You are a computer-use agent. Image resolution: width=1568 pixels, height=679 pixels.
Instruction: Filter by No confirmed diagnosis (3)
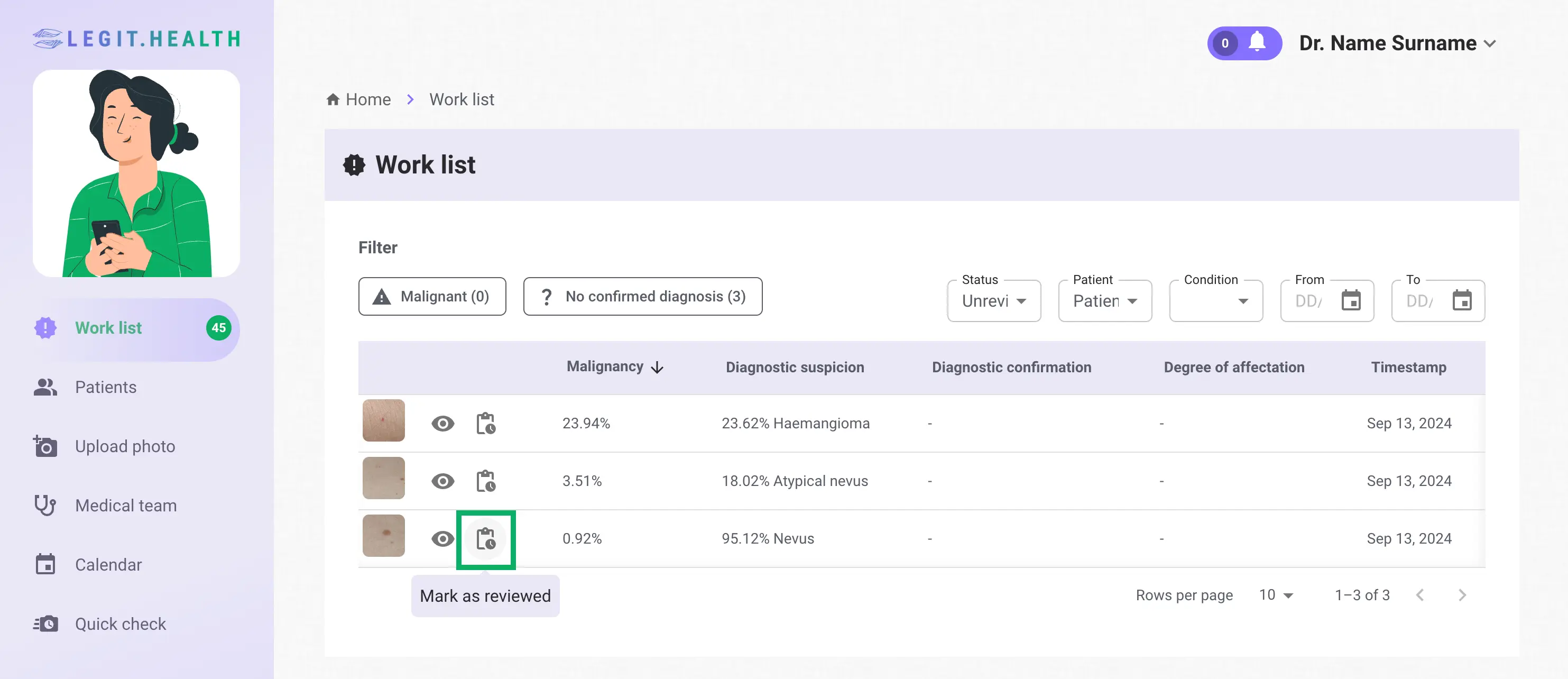click(642, 297)
